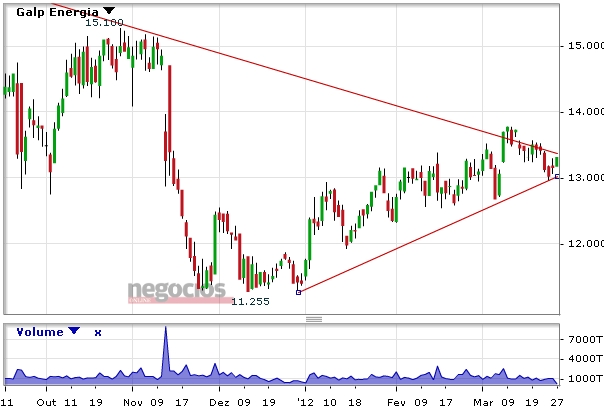Open the Volume indicator dropdown arrow
604x411 pixels.
(x=74, y=330)
